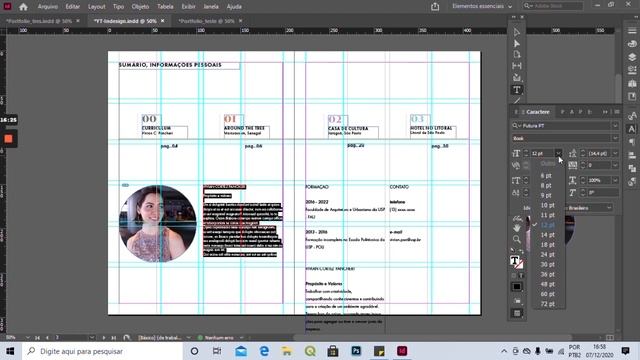Viewport: 640px width, 360px height.
Task: Expand the leading value dropdown
Action: 615,153
